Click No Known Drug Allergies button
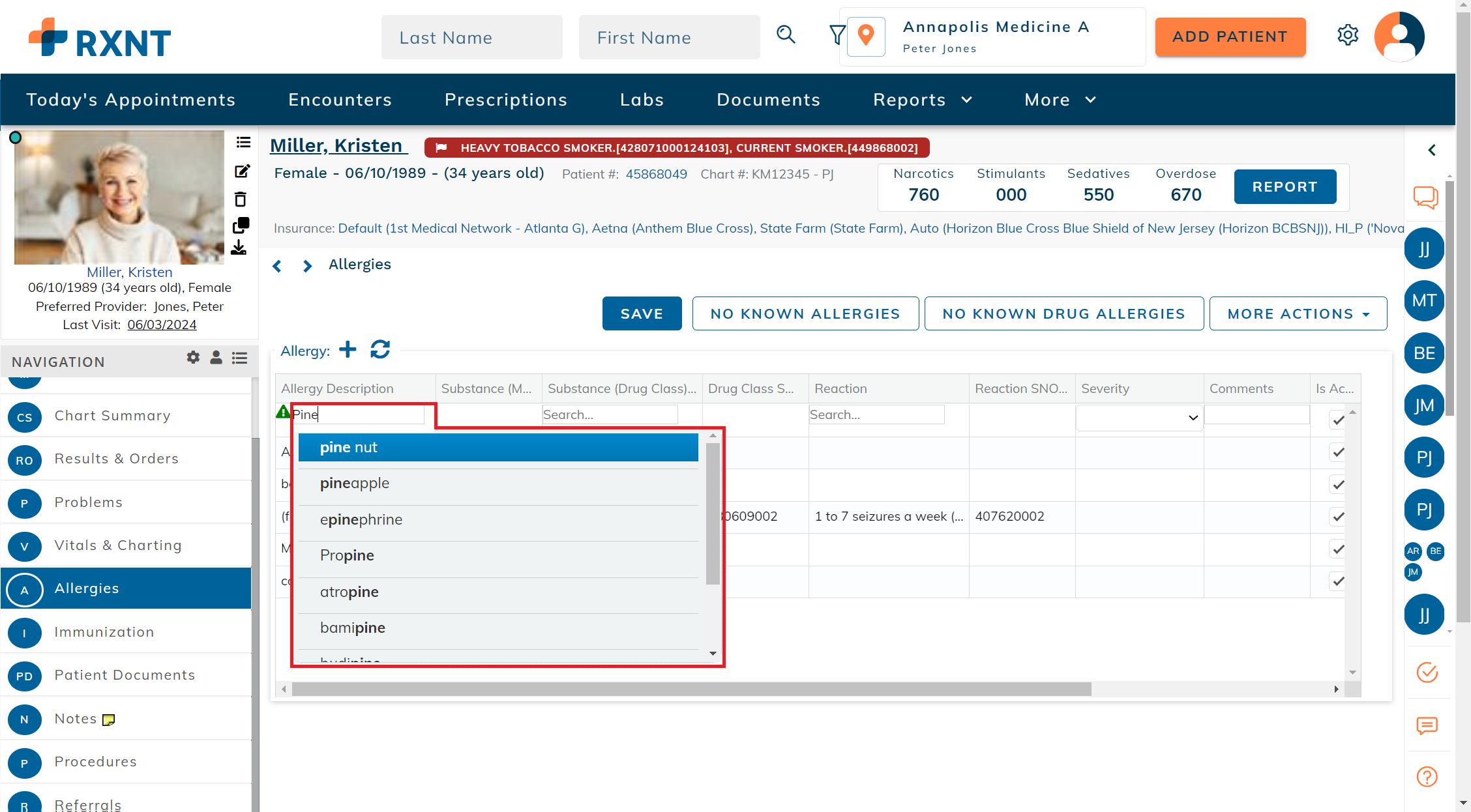This screenshot has width=1471, height=812. [1063, 313]
